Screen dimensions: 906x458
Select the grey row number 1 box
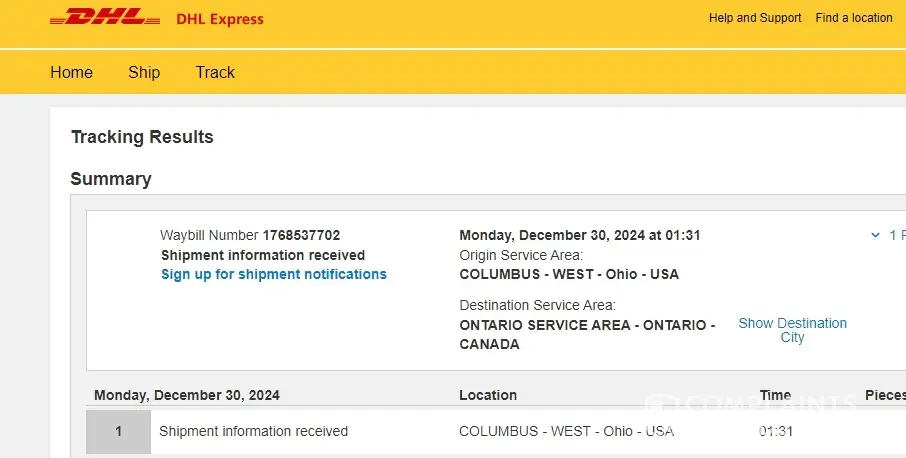[x=118, y=432]
